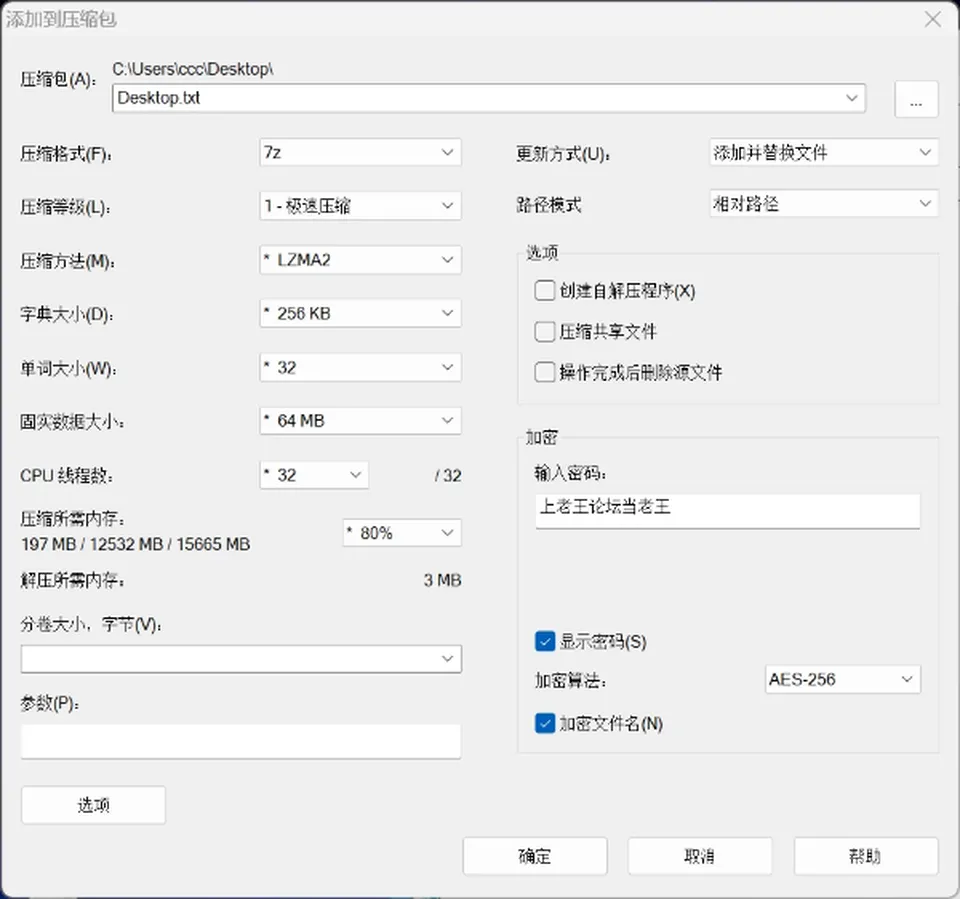Open the archive name Desktop.txt dropdown
The width and height of the screenshot is (960, 899).
tap(489, 98)
